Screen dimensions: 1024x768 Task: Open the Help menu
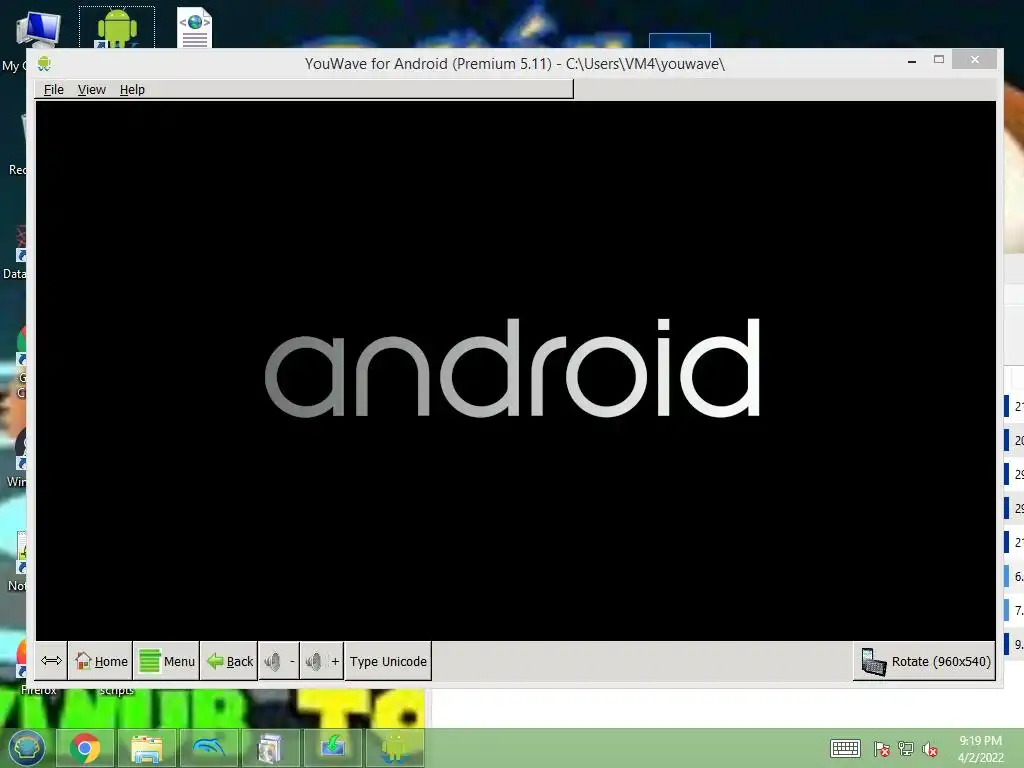tap(132, 89)
